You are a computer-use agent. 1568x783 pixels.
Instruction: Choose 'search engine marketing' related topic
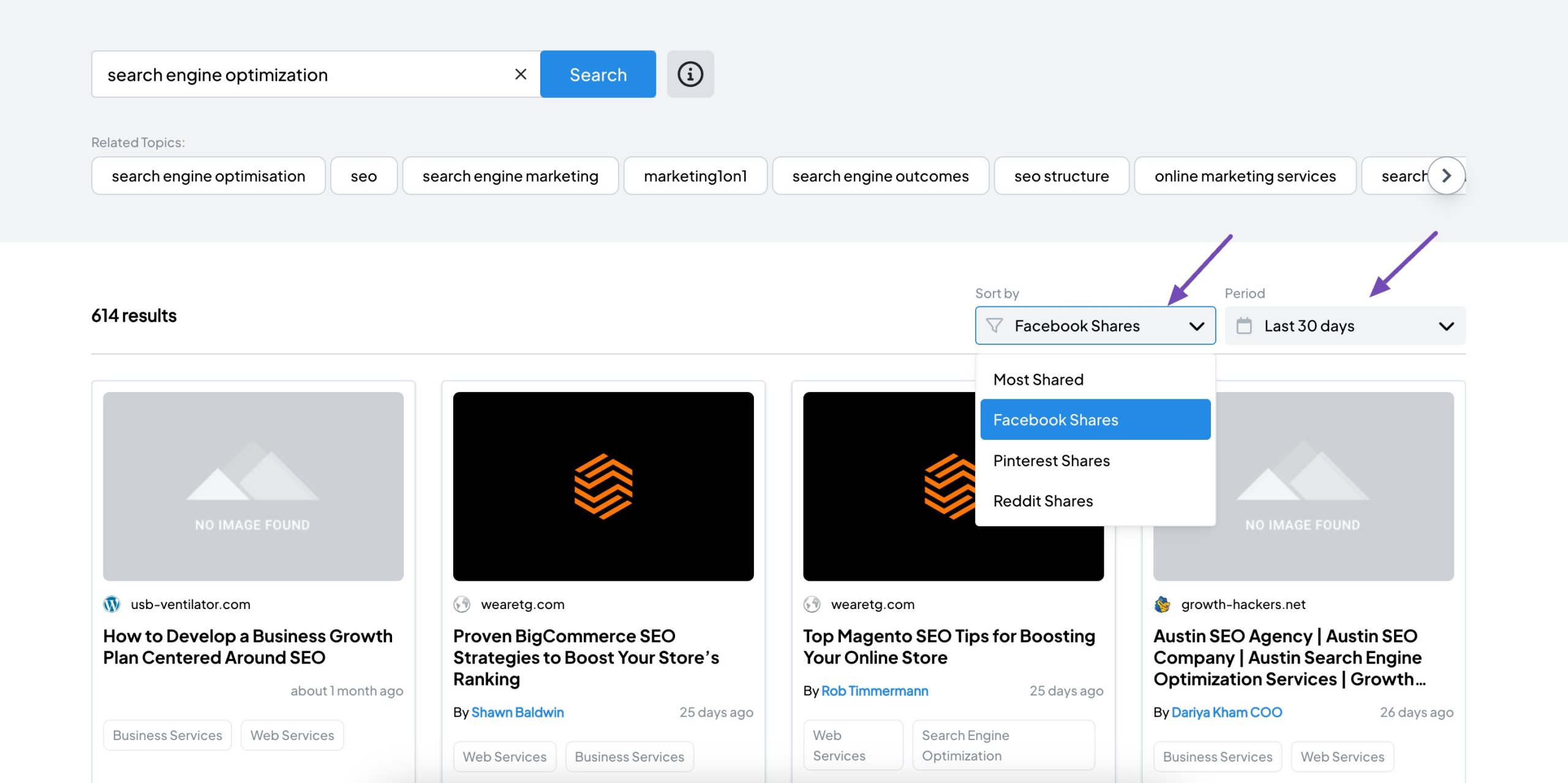click(510, 176)
